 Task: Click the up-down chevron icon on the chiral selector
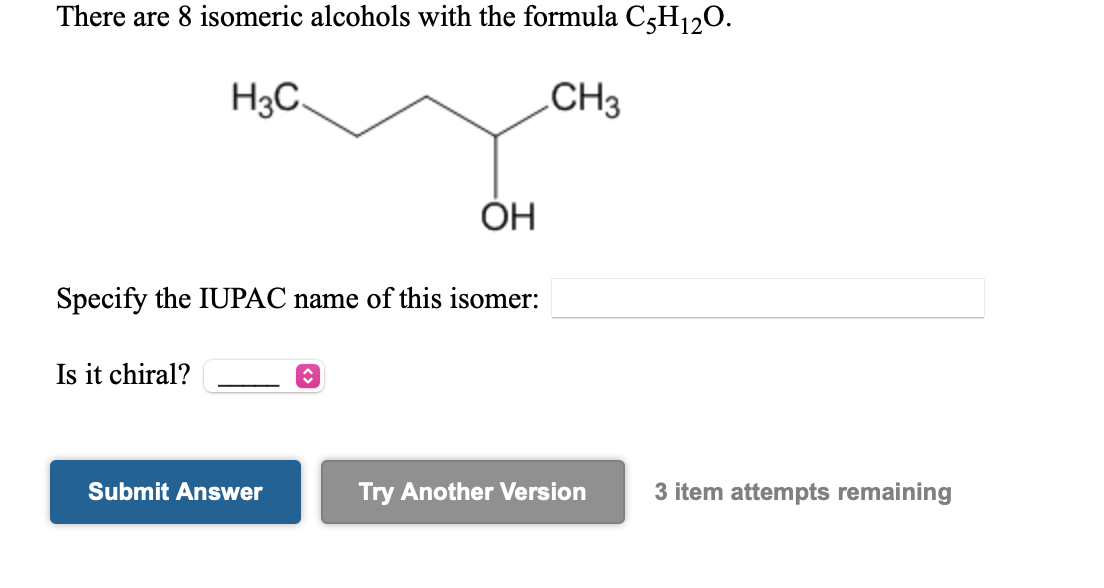click(x=308, y=376)
